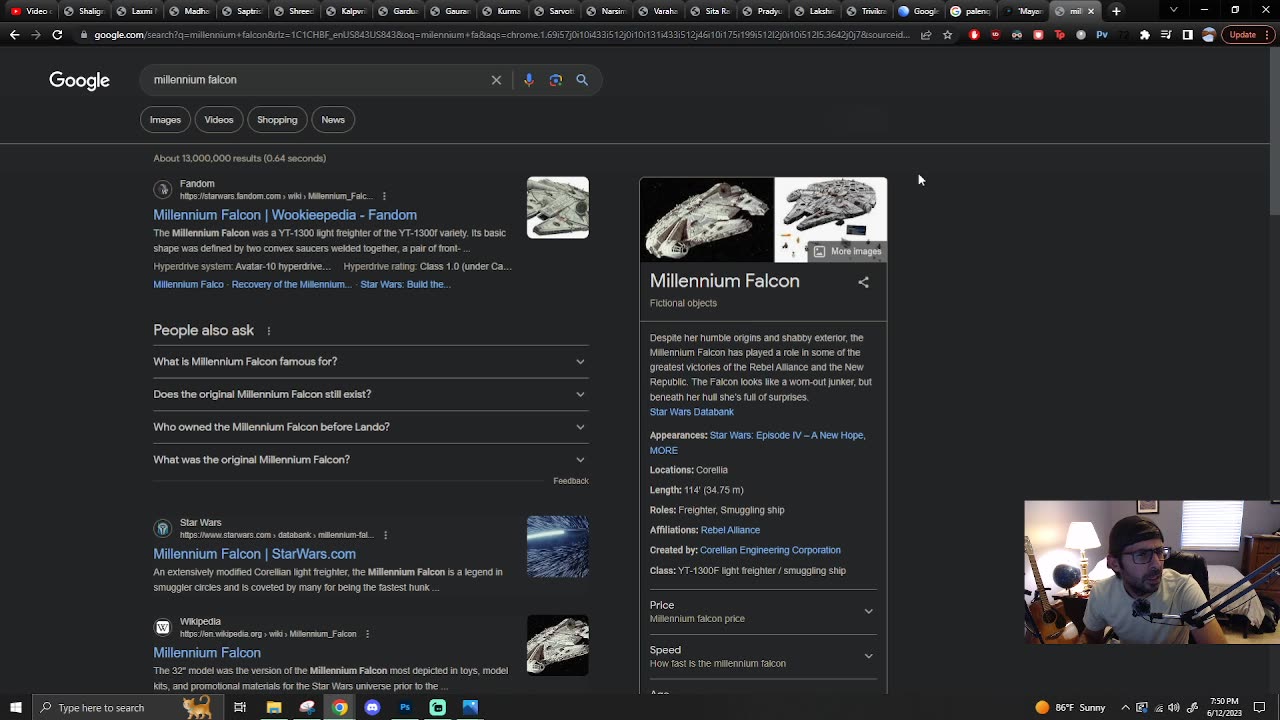The image size is (1280, 720).
Task: Expand Does the original Millennium Falcon still exist
Action: (x=371, y=394)
